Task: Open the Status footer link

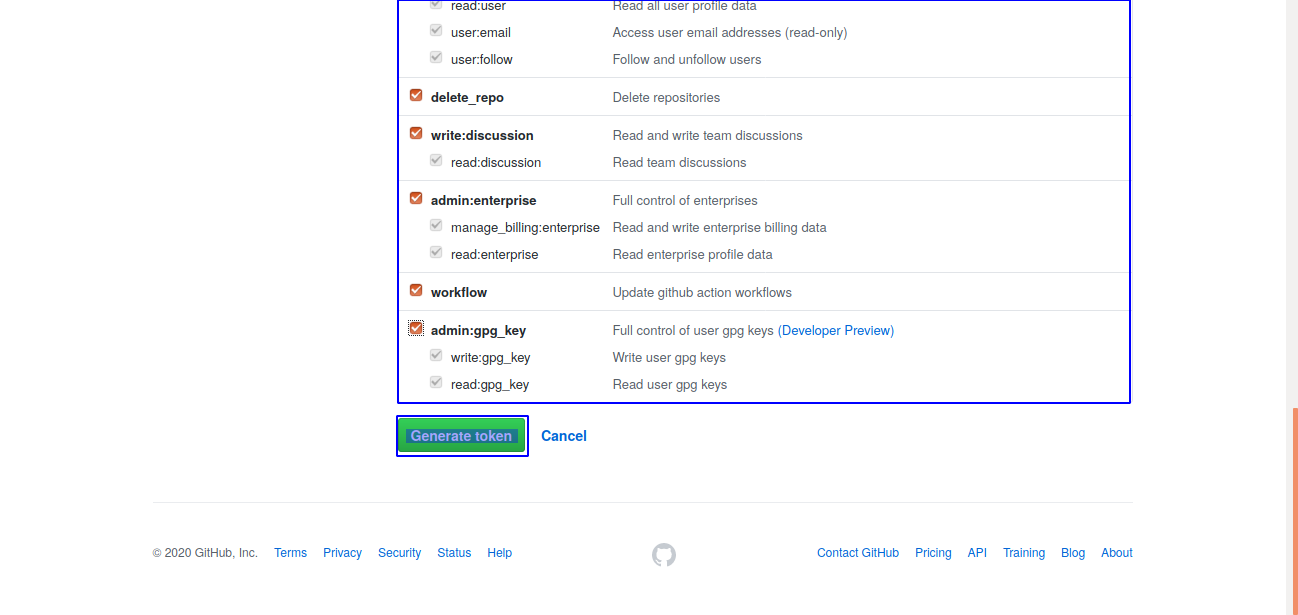Action: tap(454, 553)
